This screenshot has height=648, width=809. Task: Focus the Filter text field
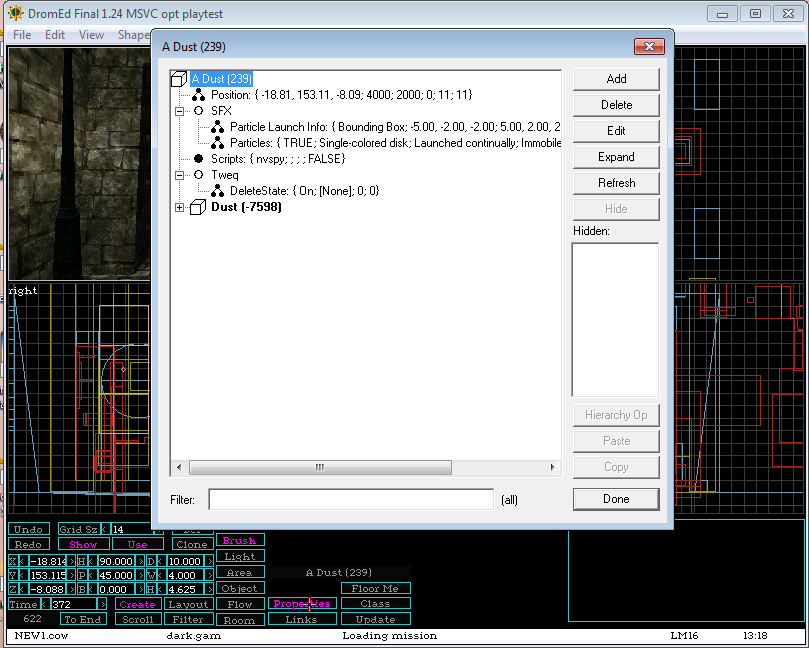(350, 499)
